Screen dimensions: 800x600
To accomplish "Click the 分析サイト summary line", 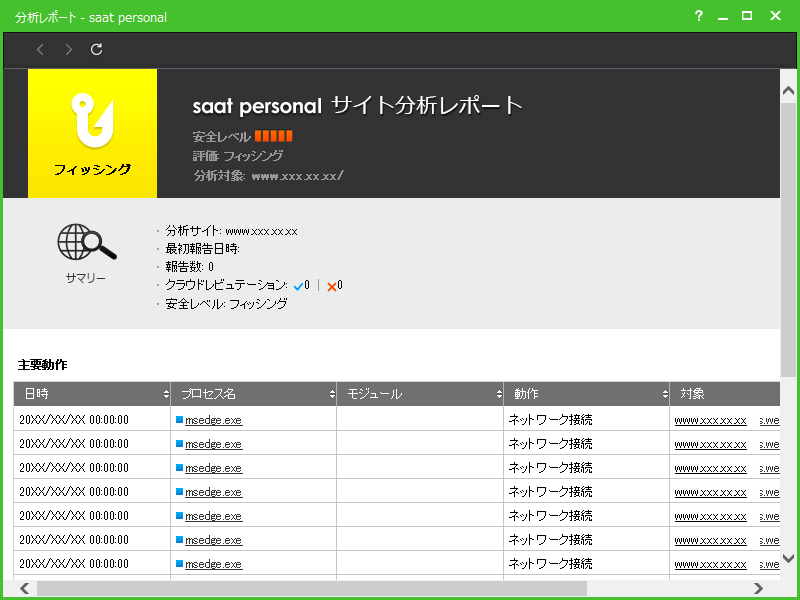I will (x=231, y=231).
